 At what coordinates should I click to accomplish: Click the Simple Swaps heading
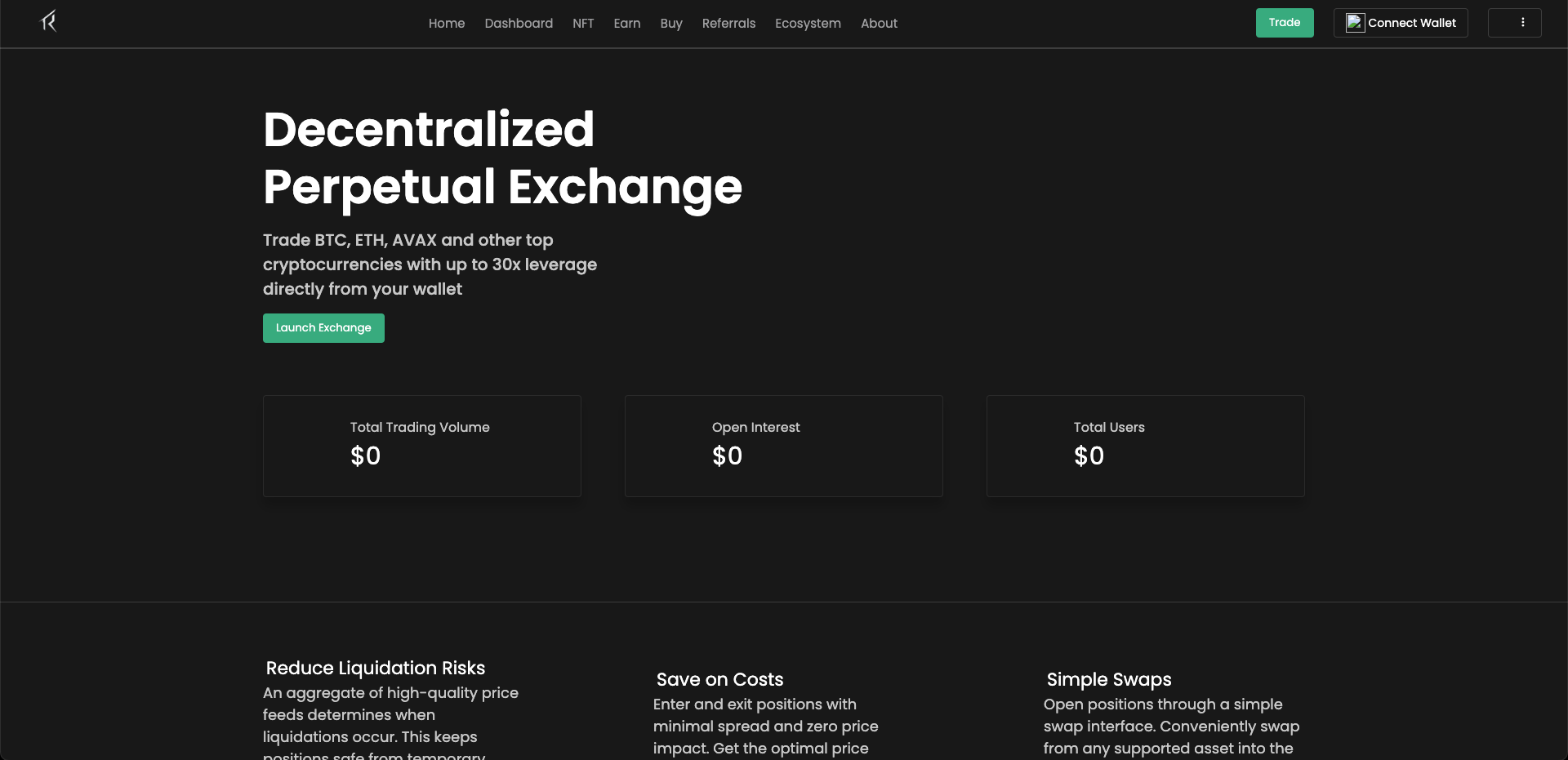tap(1109, 679)
